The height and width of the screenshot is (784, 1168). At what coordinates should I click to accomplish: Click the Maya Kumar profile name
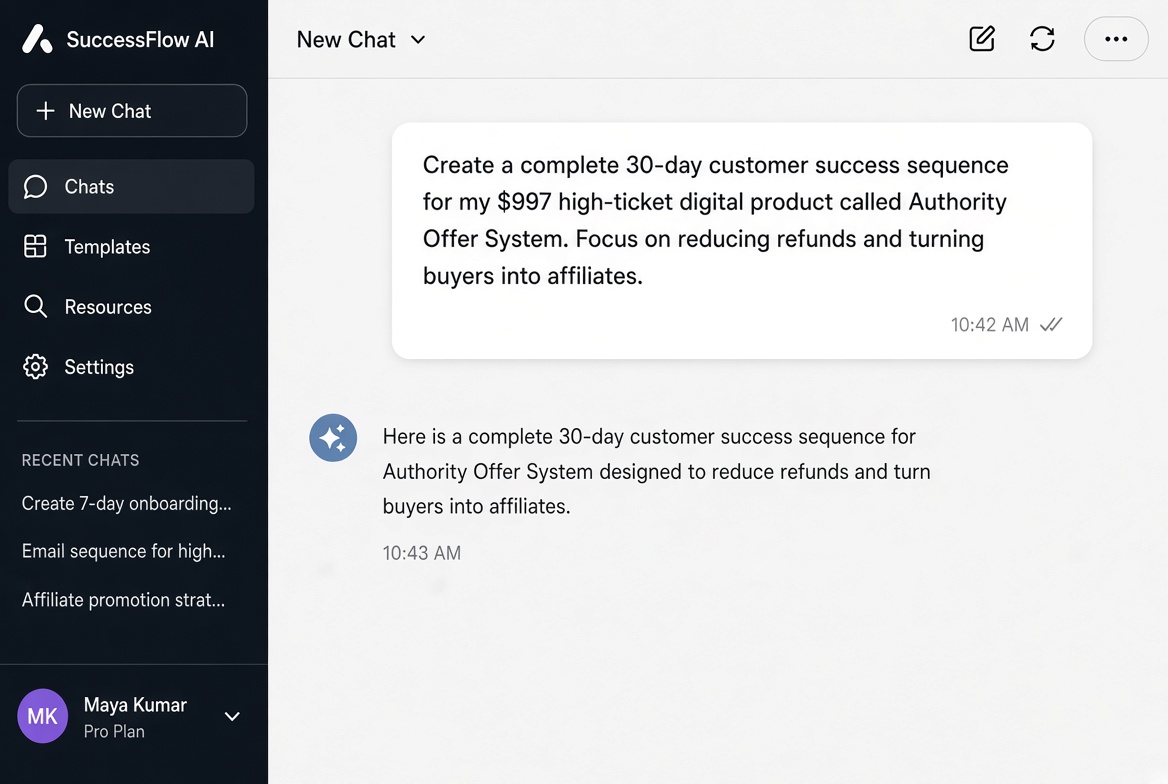135,705
